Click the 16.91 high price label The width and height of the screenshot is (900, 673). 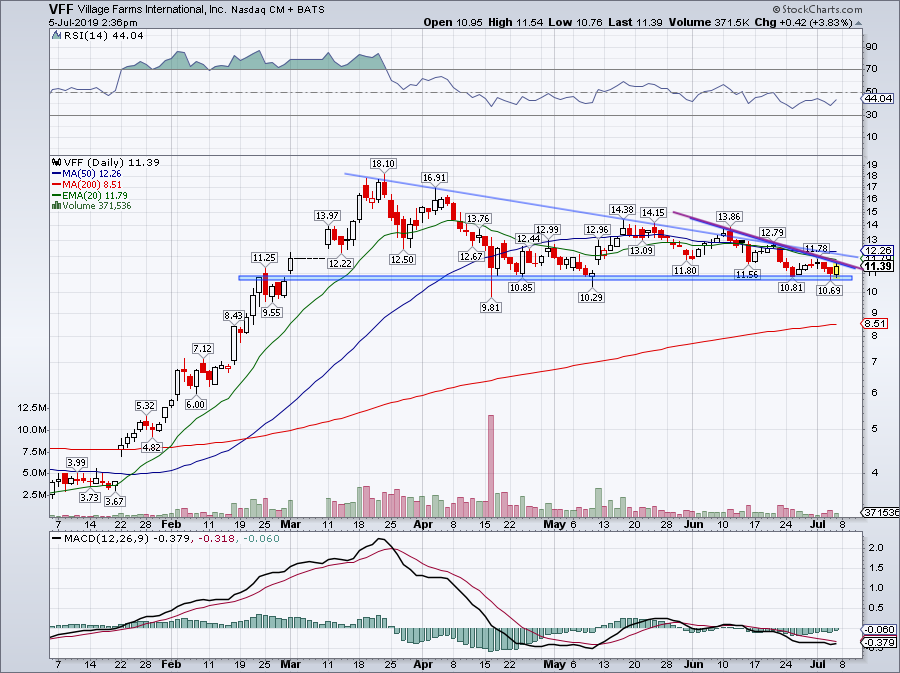point(434,178)
